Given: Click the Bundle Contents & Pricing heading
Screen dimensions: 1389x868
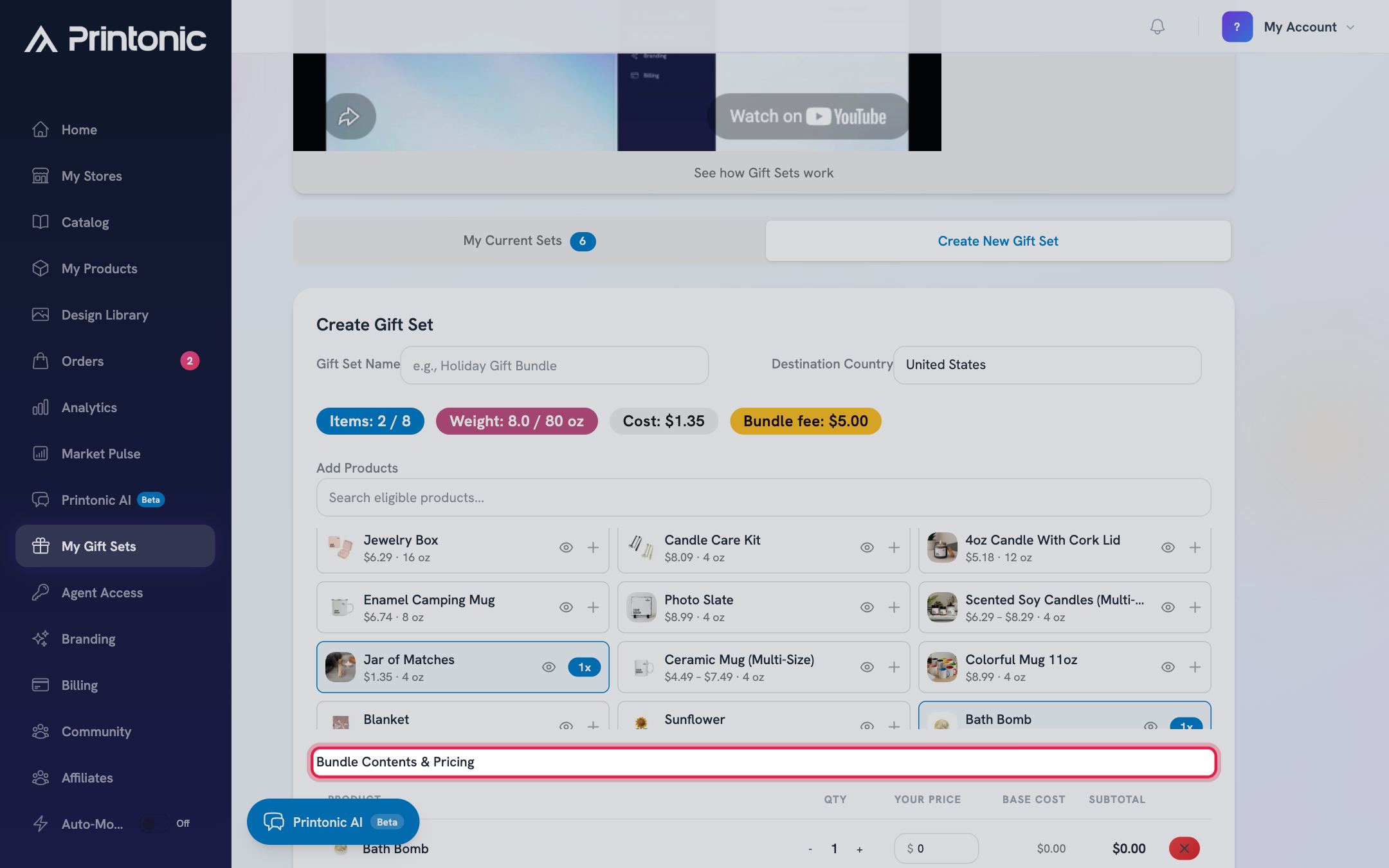Looking at the screenshot, I should pos(395,762).
